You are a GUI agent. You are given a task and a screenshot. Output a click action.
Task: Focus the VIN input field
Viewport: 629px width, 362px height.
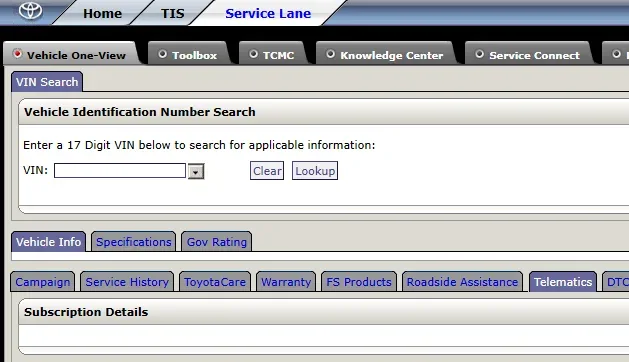[x=120, y=171]
